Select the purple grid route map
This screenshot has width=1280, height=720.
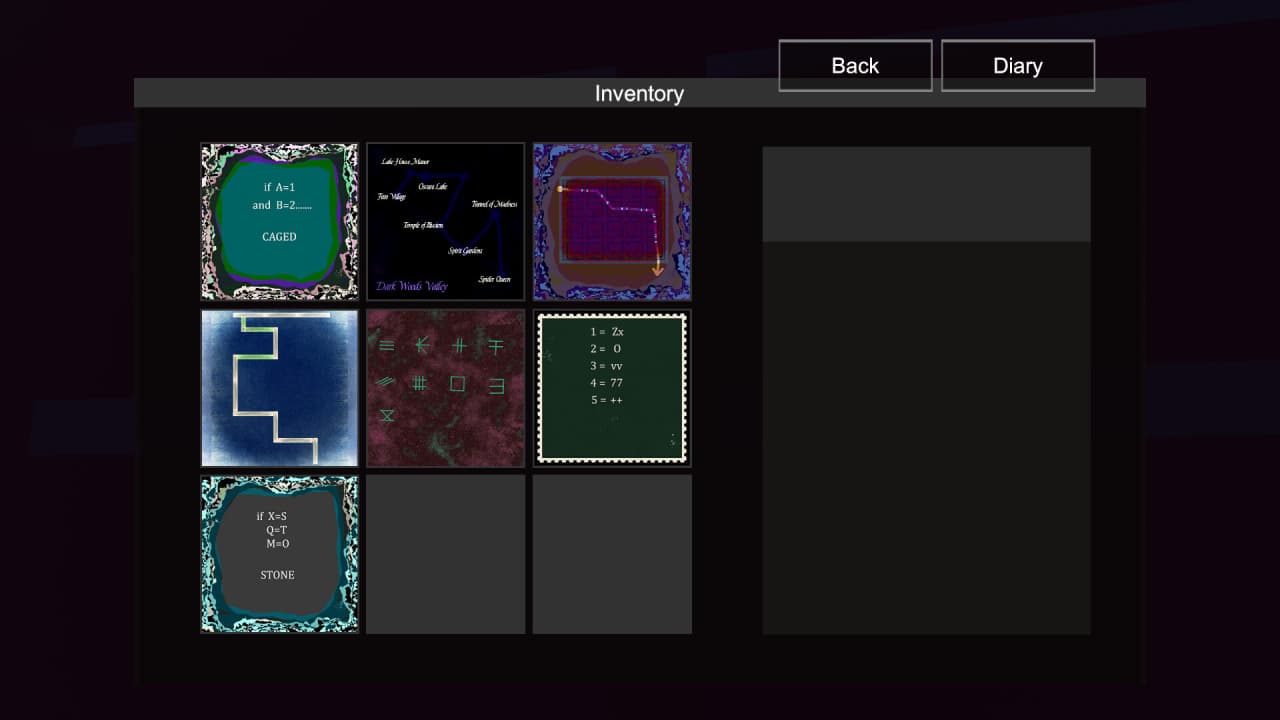(x=612, y=221)
